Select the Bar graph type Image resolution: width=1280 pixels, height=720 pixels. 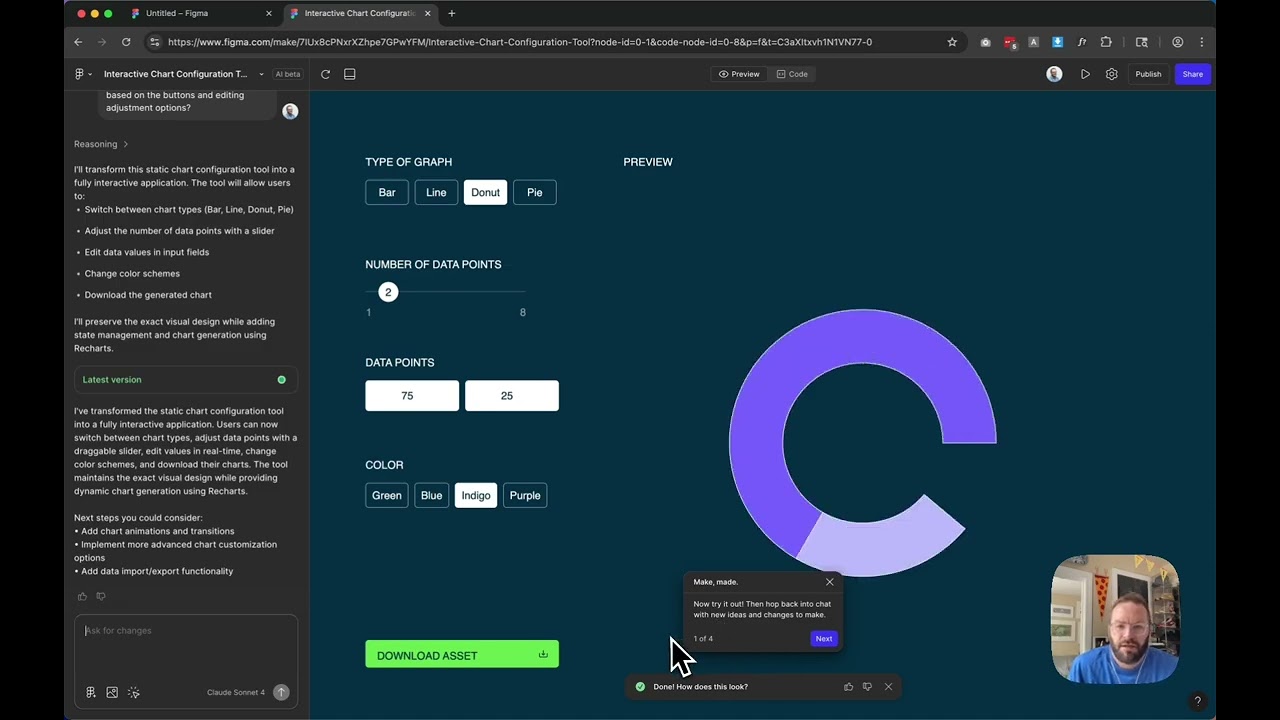(x=387, y=193)
